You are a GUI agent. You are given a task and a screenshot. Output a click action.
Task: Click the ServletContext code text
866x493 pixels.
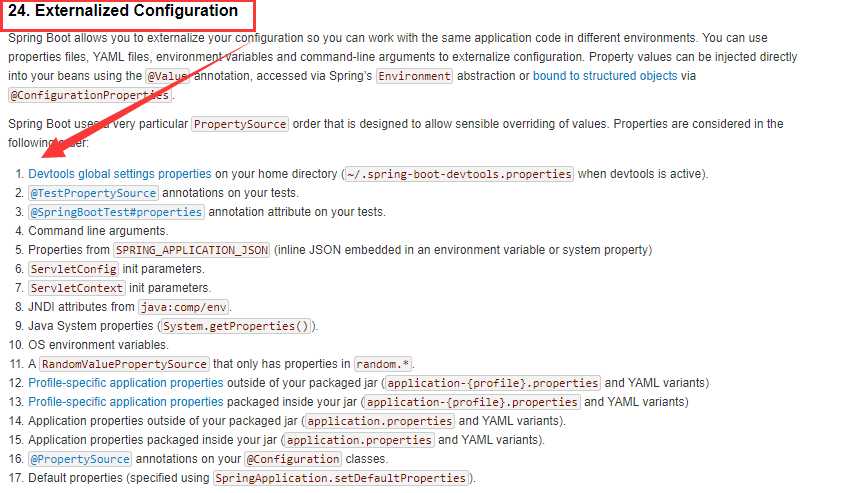click(x=78, y=288)
